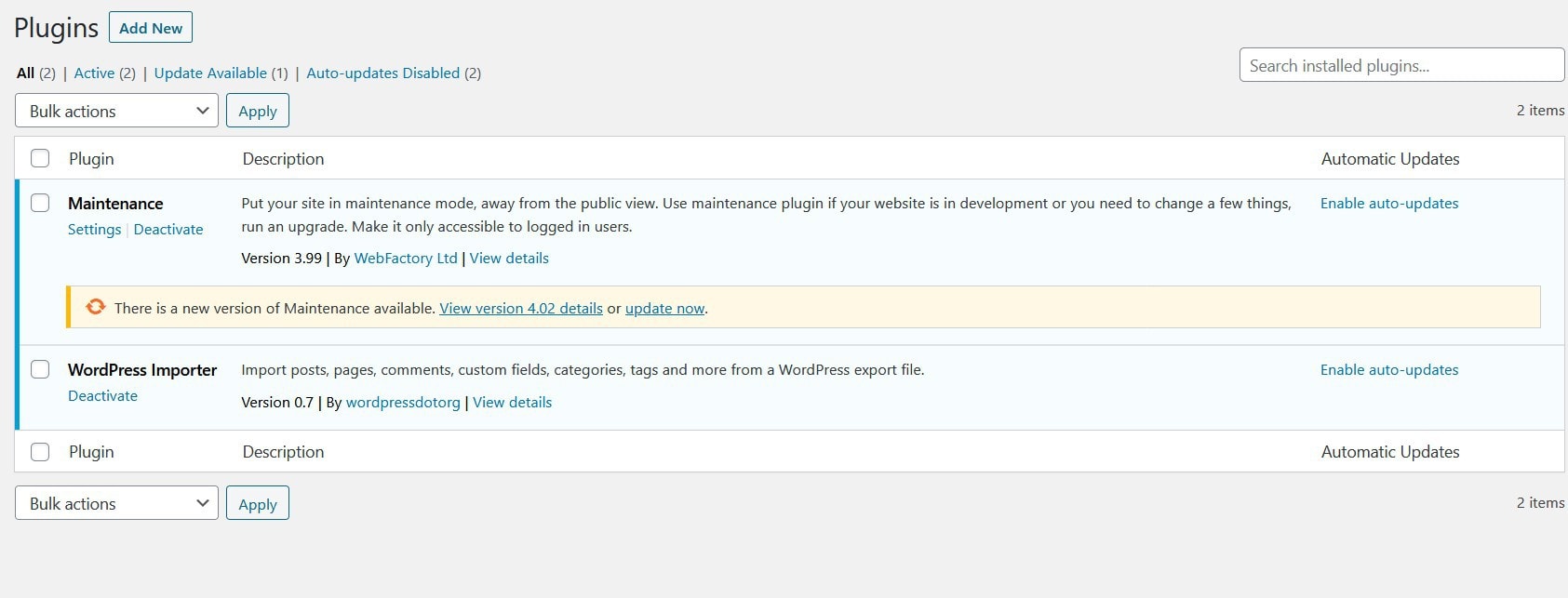Select the All plugins filter
Image resolution: width=1568 pixels, height=598 pixels.
point(25,73)
